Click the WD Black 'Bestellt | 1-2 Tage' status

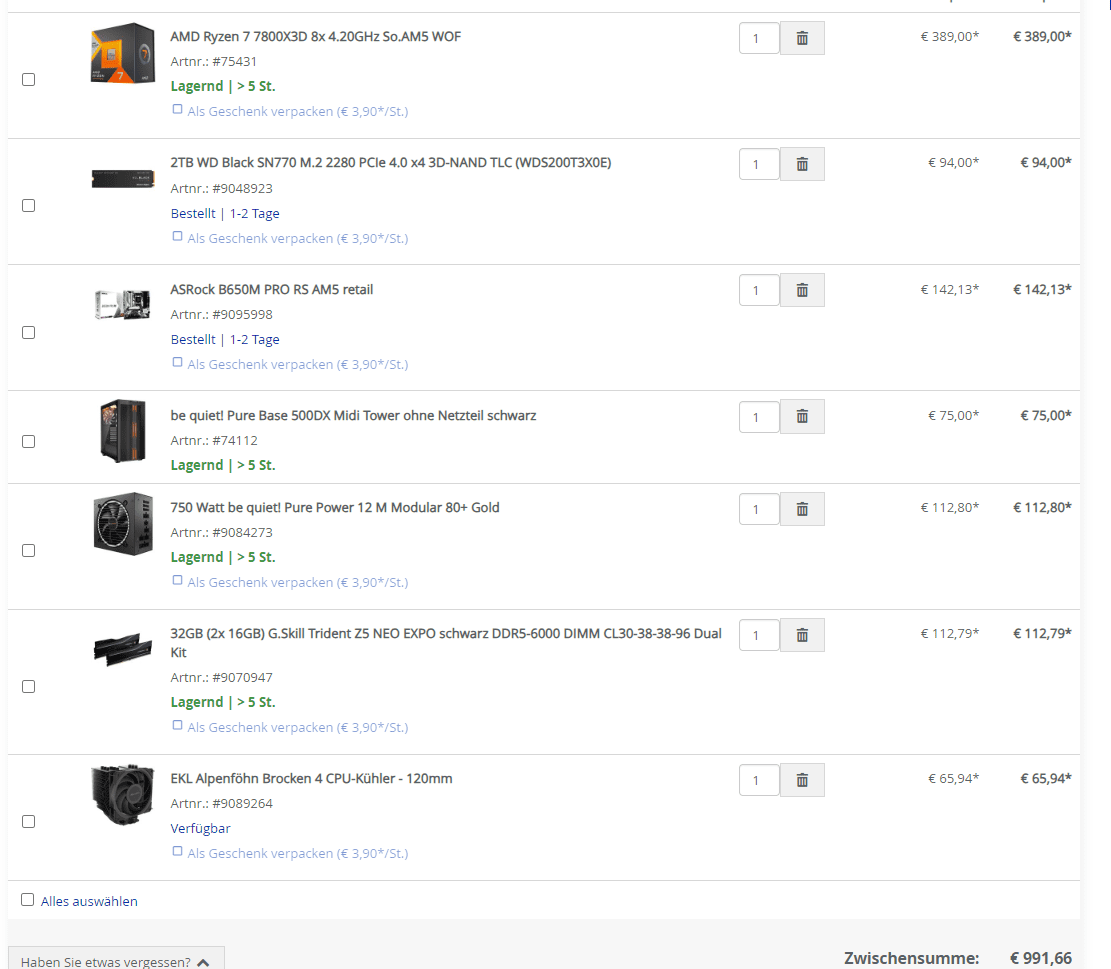[x=225, y=214]
